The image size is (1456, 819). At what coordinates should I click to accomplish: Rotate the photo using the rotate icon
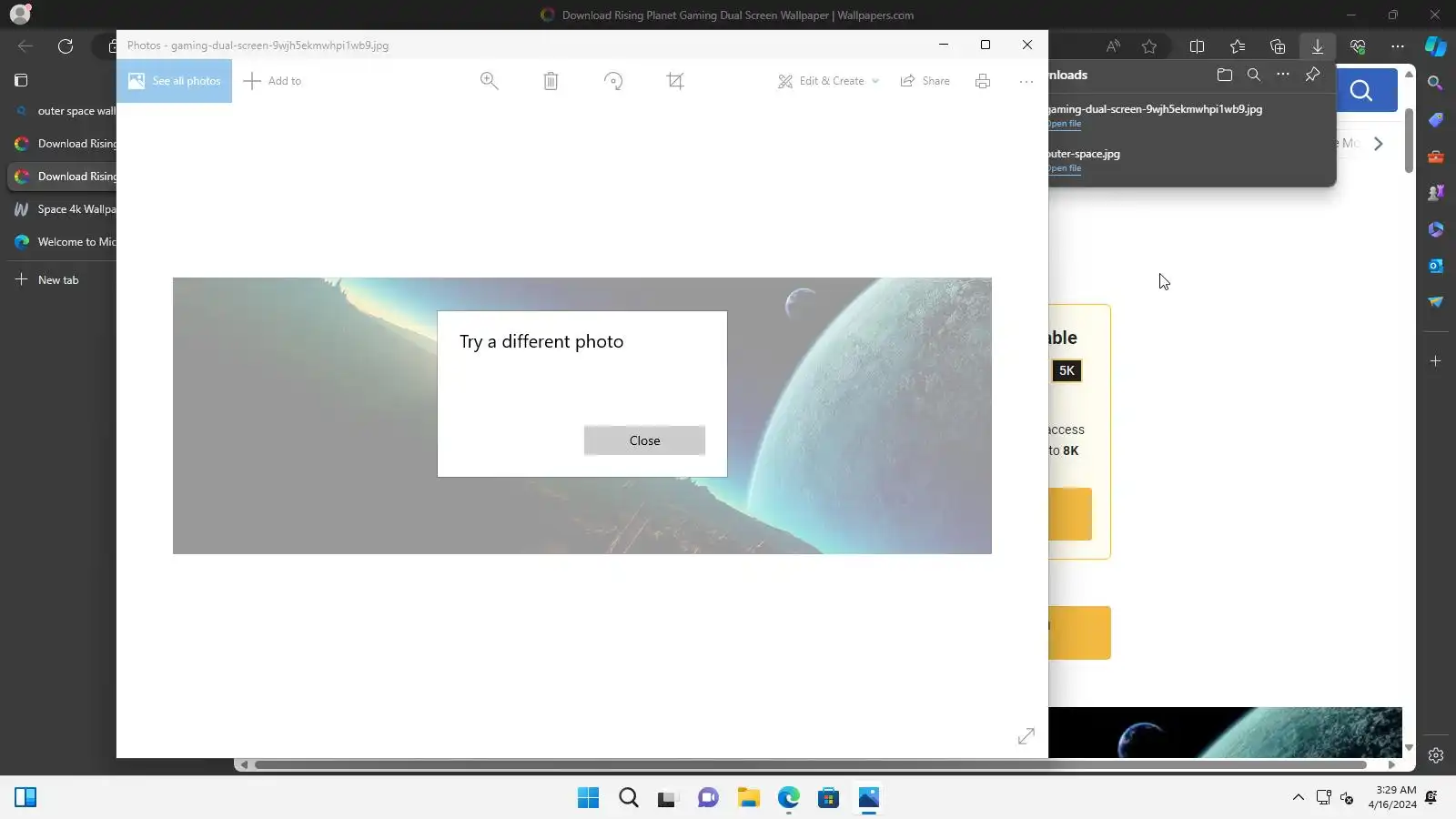pyautogui.click(x=613, y=81)
